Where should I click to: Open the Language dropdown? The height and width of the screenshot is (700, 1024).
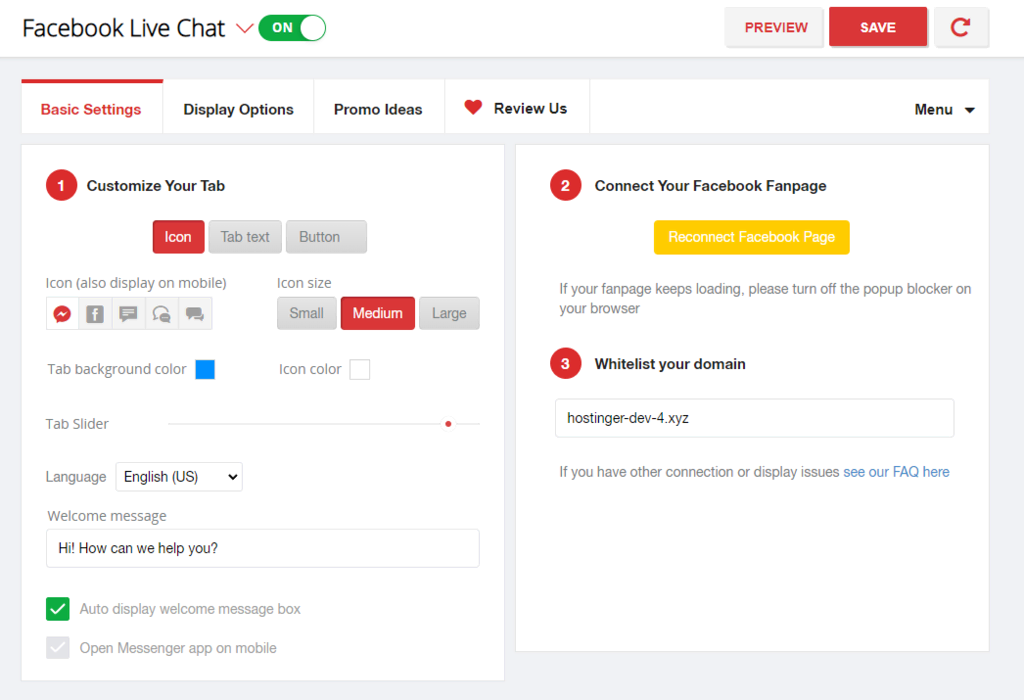179,477
